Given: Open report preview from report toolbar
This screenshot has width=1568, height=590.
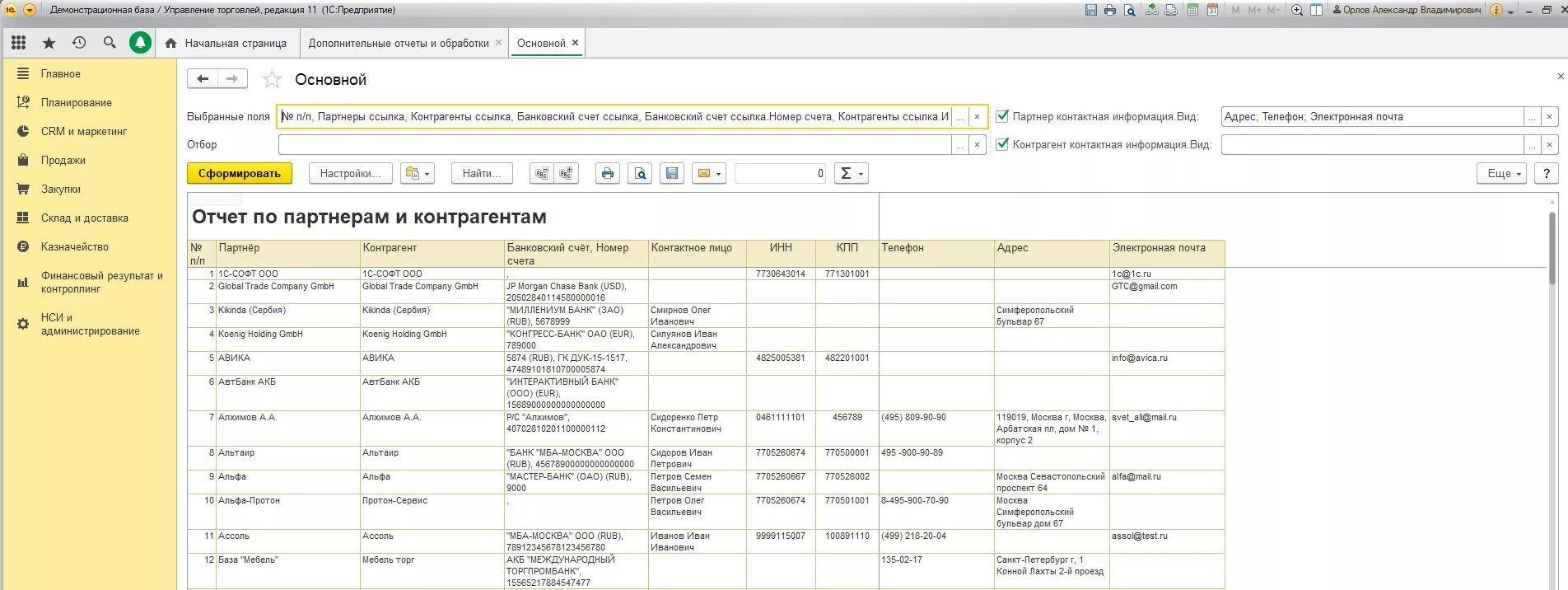Looking at the screenshot, I should [640, 173].
